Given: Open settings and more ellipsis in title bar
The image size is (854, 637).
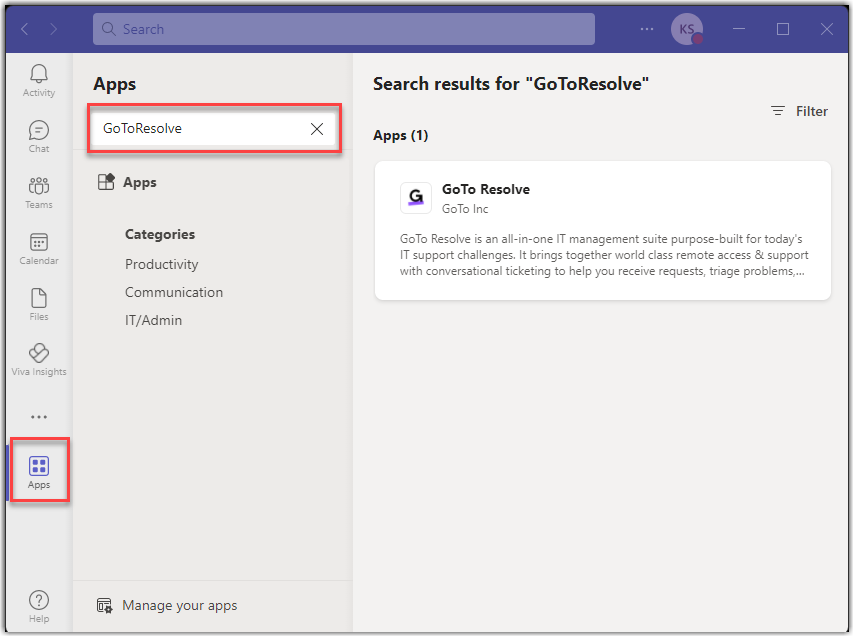Looking at the screenshot, I should pyautogui.click(x=646, y=29).
